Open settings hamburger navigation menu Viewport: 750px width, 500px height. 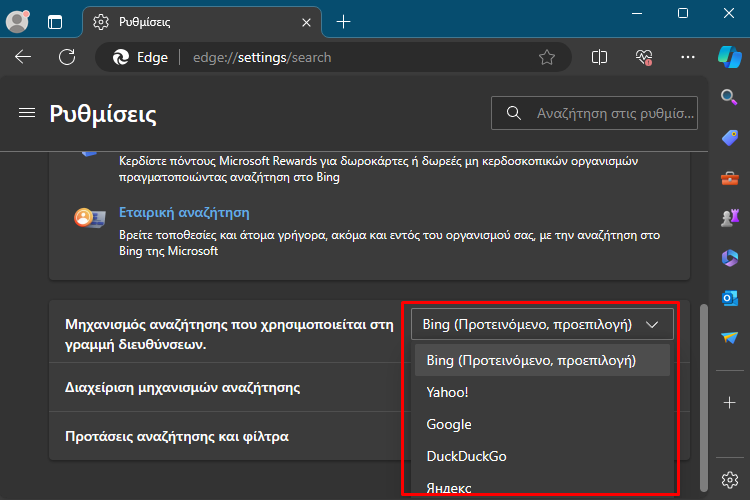(27, 113)
